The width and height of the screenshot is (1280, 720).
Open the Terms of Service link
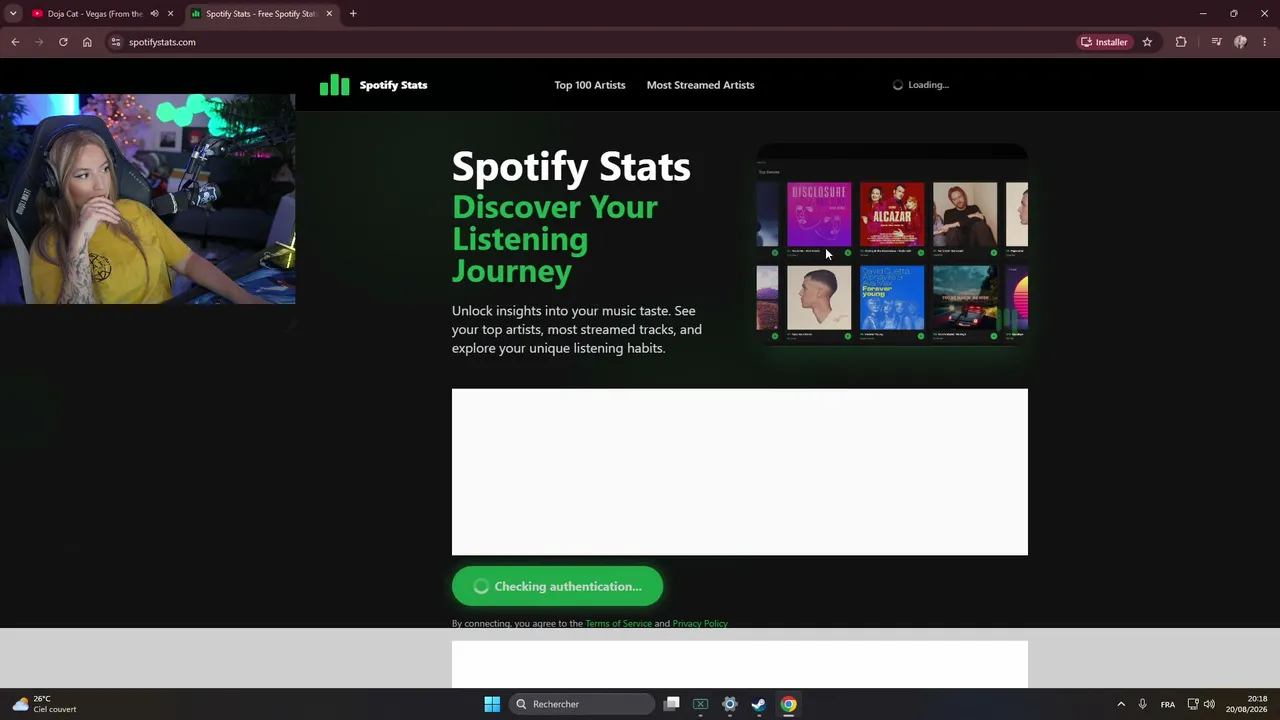point(618,624)
